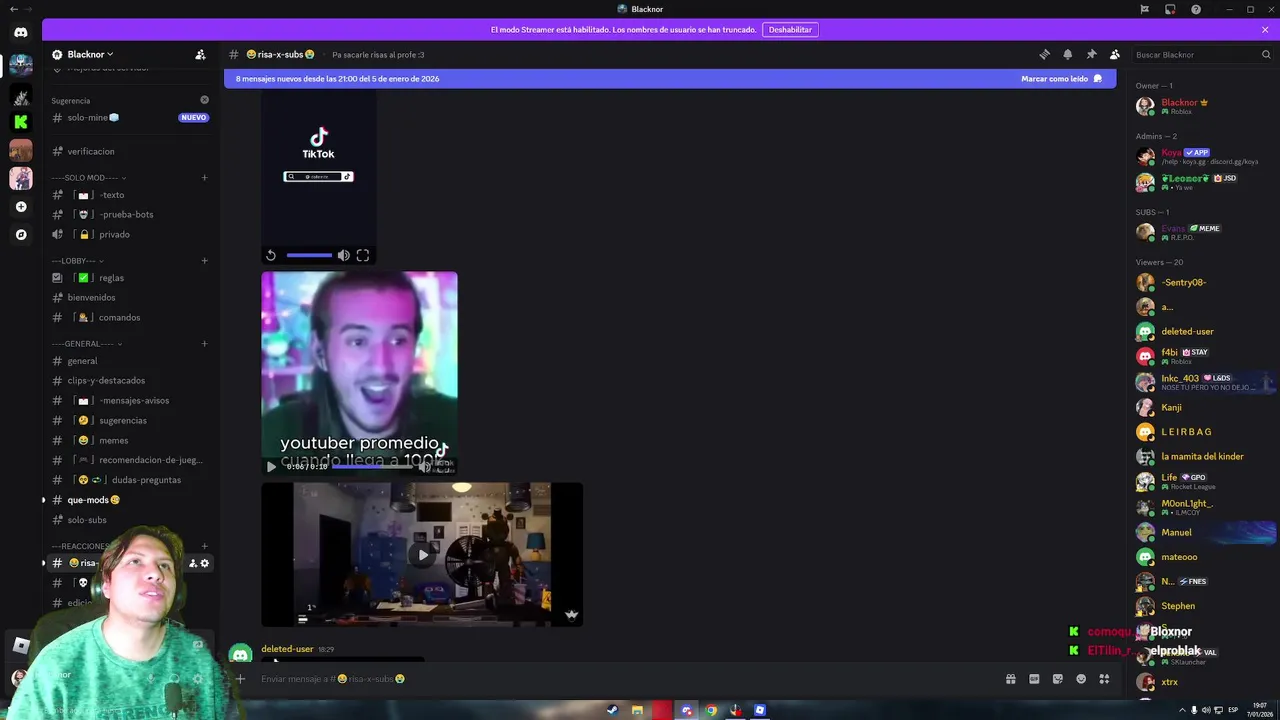This screenshot has width=1280, height=720.
Task: Open Discover servers compass icon
Action: [21, 235]
